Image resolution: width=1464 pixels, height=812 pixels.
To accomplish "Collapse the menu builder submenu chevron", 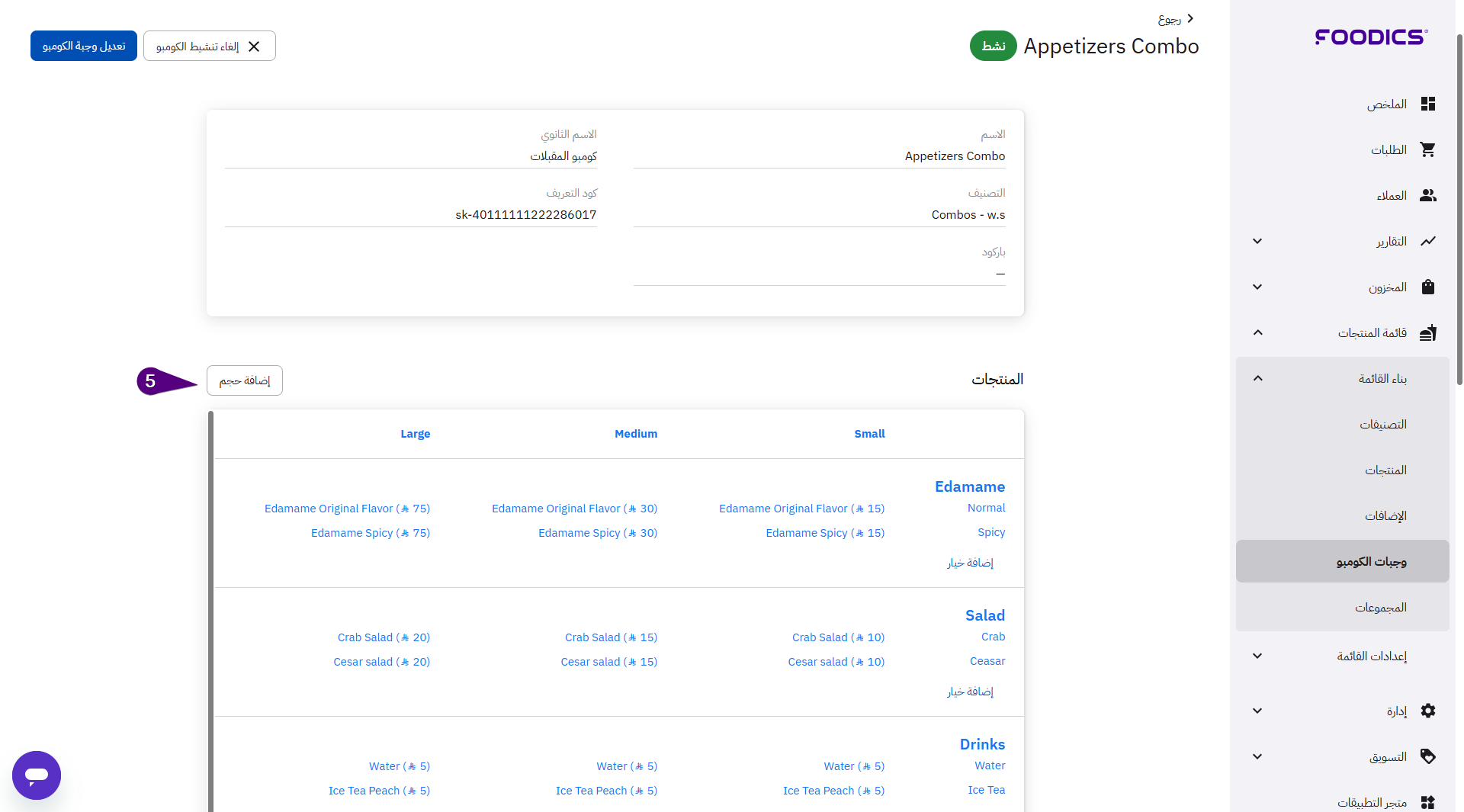I will tap(1257, 379).
